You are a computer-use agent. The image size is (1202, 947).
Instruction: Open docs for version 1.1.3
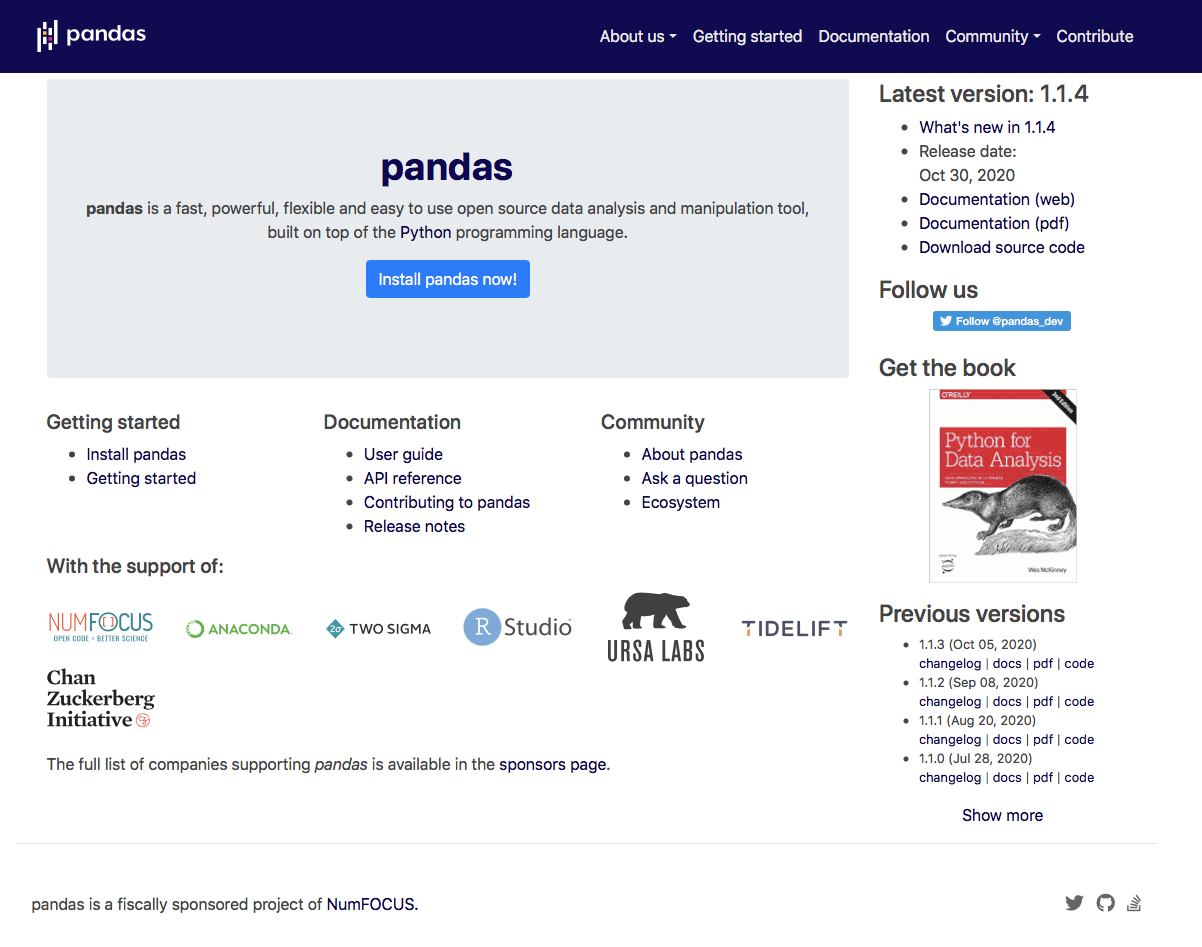pos(1007,663)
